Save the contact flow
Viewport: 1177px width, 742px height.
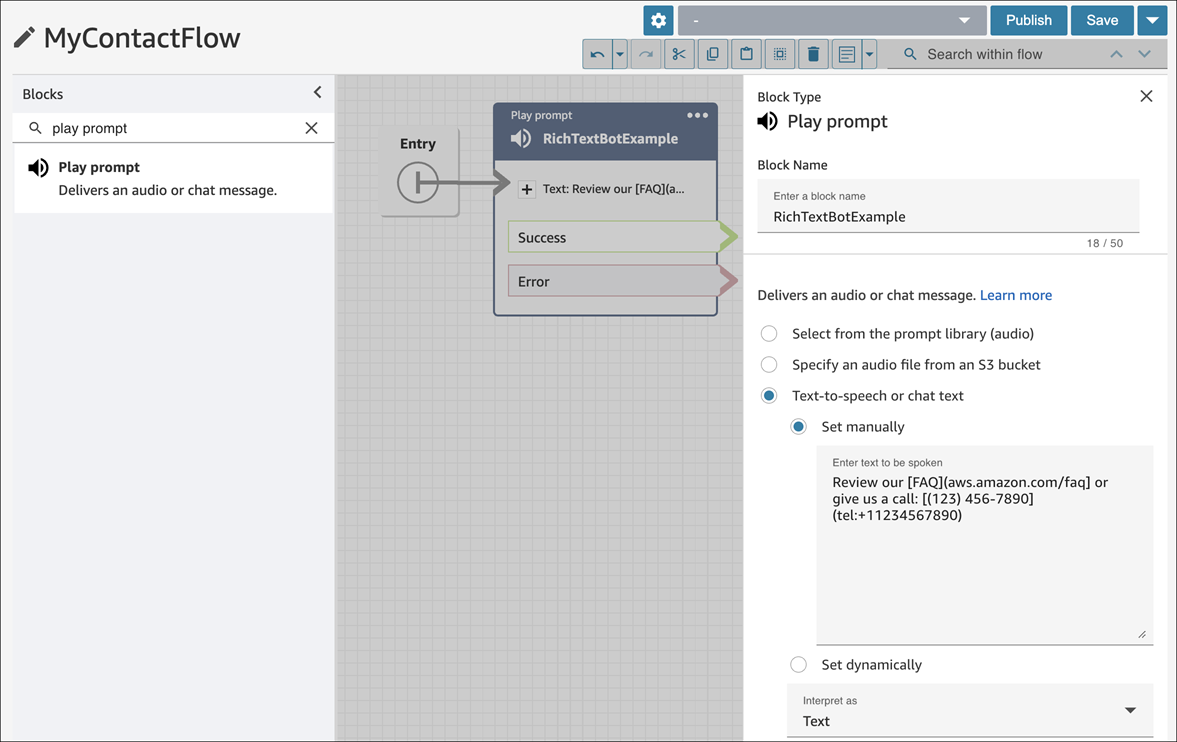[1102, 20]
